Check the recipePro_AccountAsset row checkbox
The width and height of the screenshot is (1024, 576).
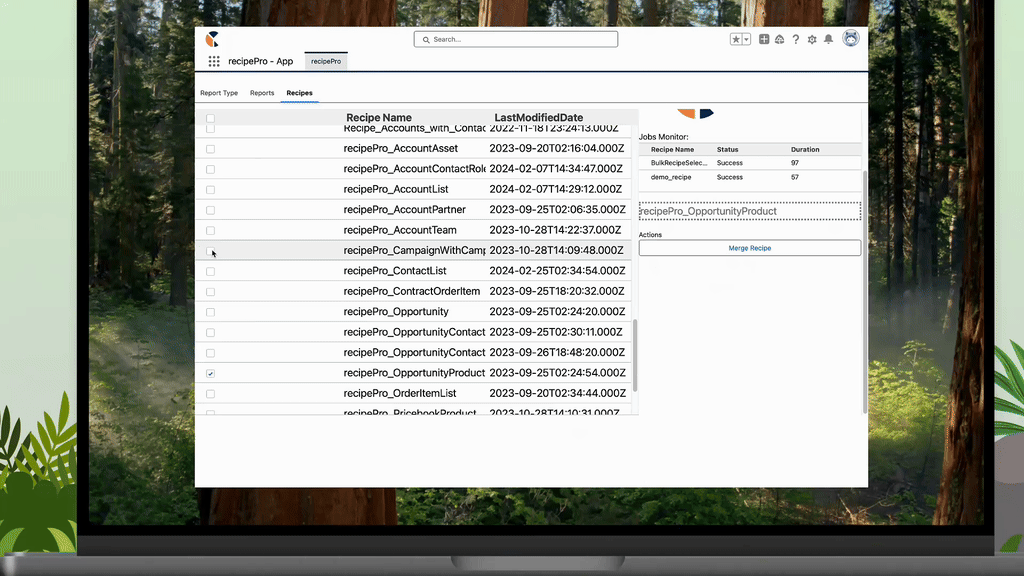210,149
